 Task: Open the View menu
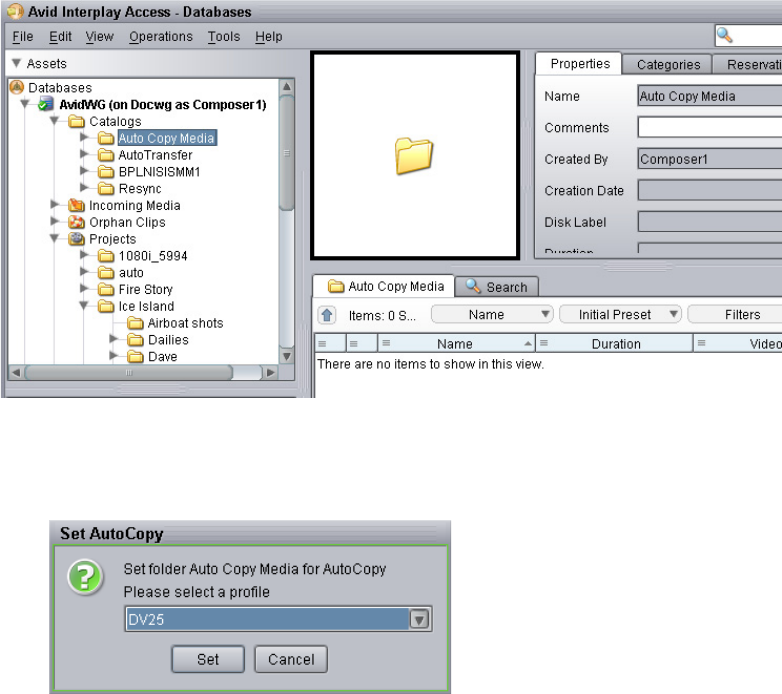[99, 36]
